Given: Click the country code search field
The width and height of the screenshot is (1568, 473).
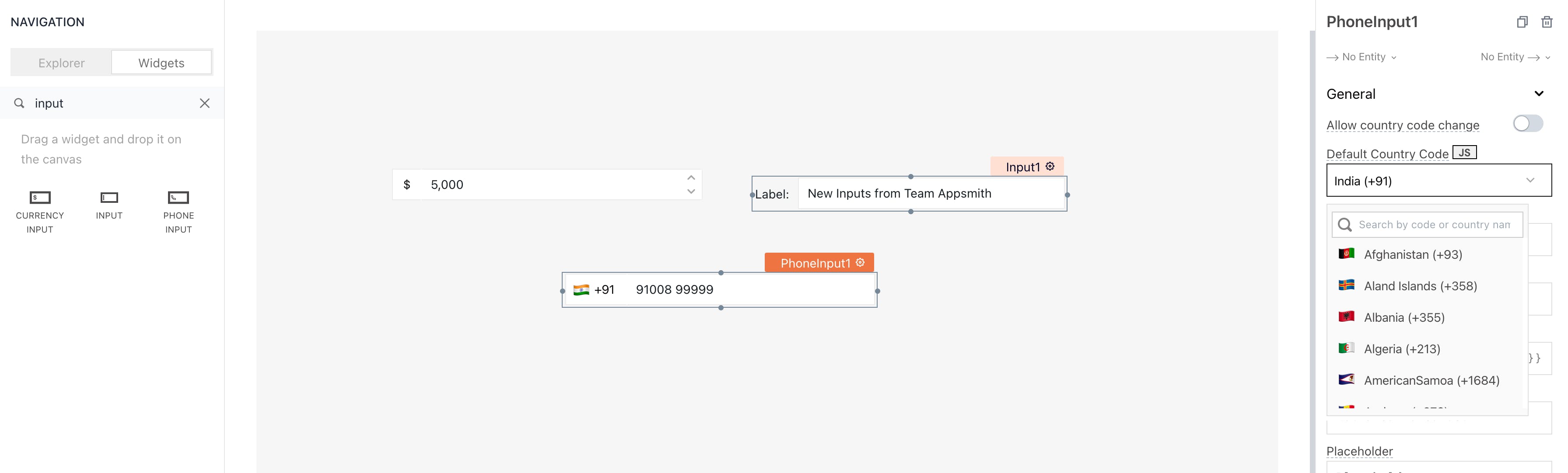Looking at the screenshot, I should (x=1434, y=225).
